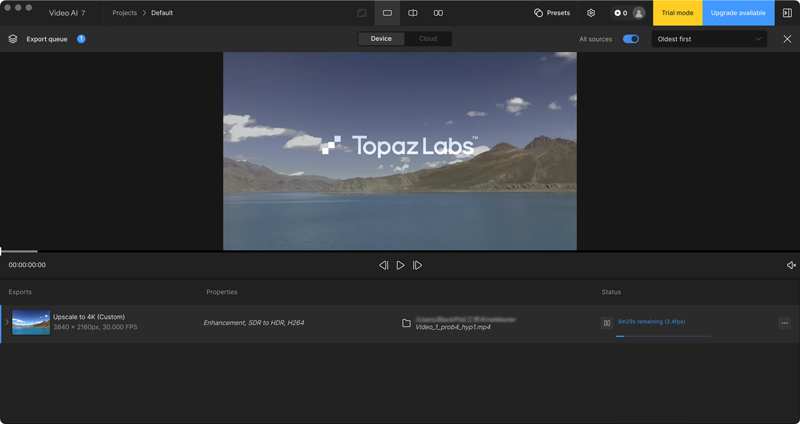The height and width of the screenshot is (424, 800).
Task: Click the 00:00:00:00 timecode
Action: (x=27, y=265)
